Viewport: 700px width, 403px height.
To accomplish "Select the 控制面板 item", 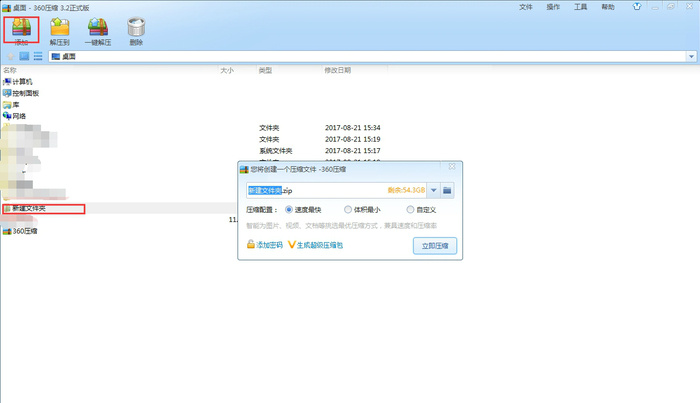I will tap(21, 93).
